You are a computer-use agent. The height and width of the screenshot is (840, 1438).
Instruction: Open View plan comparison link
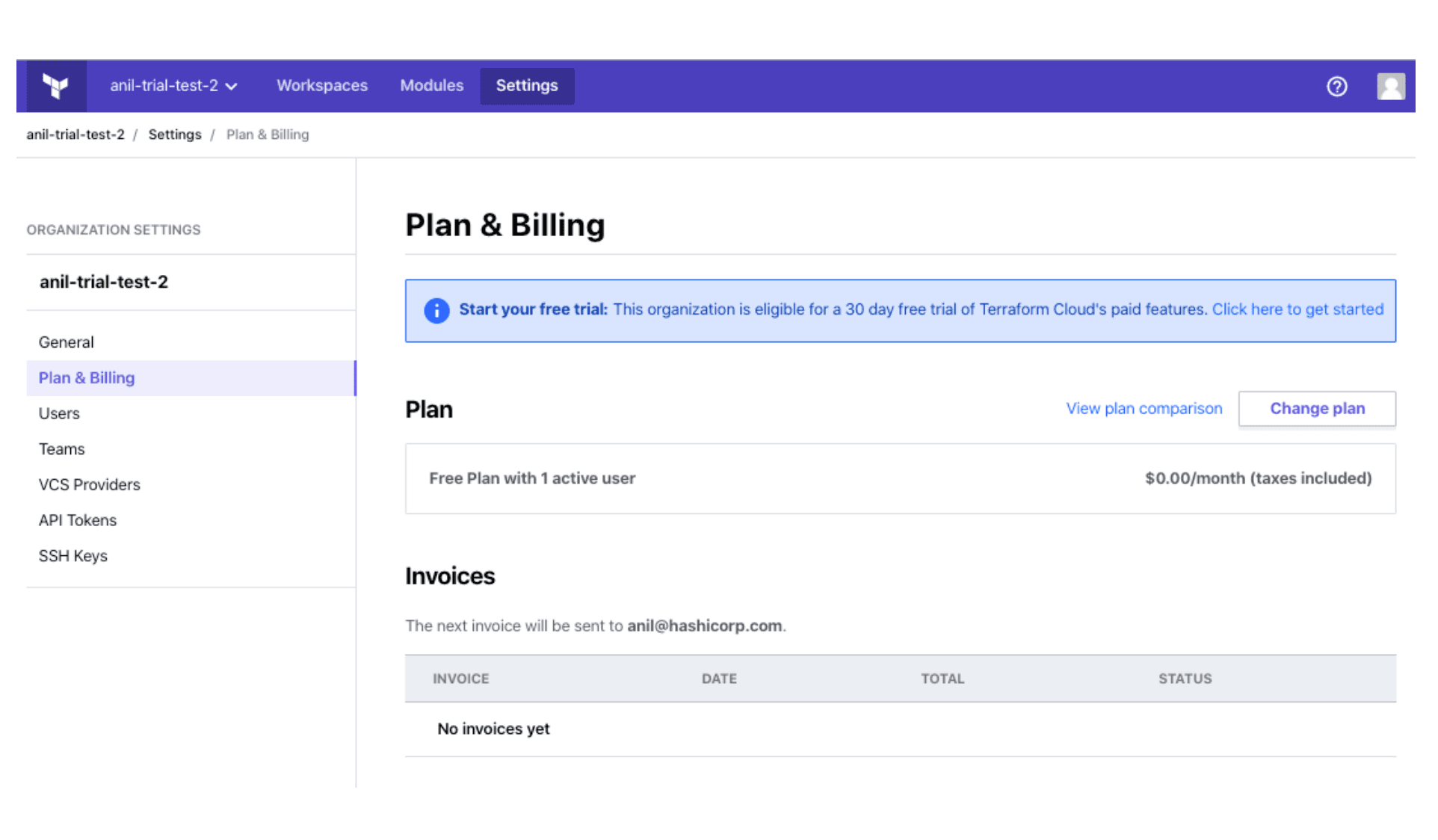(x=1144, y=408)
